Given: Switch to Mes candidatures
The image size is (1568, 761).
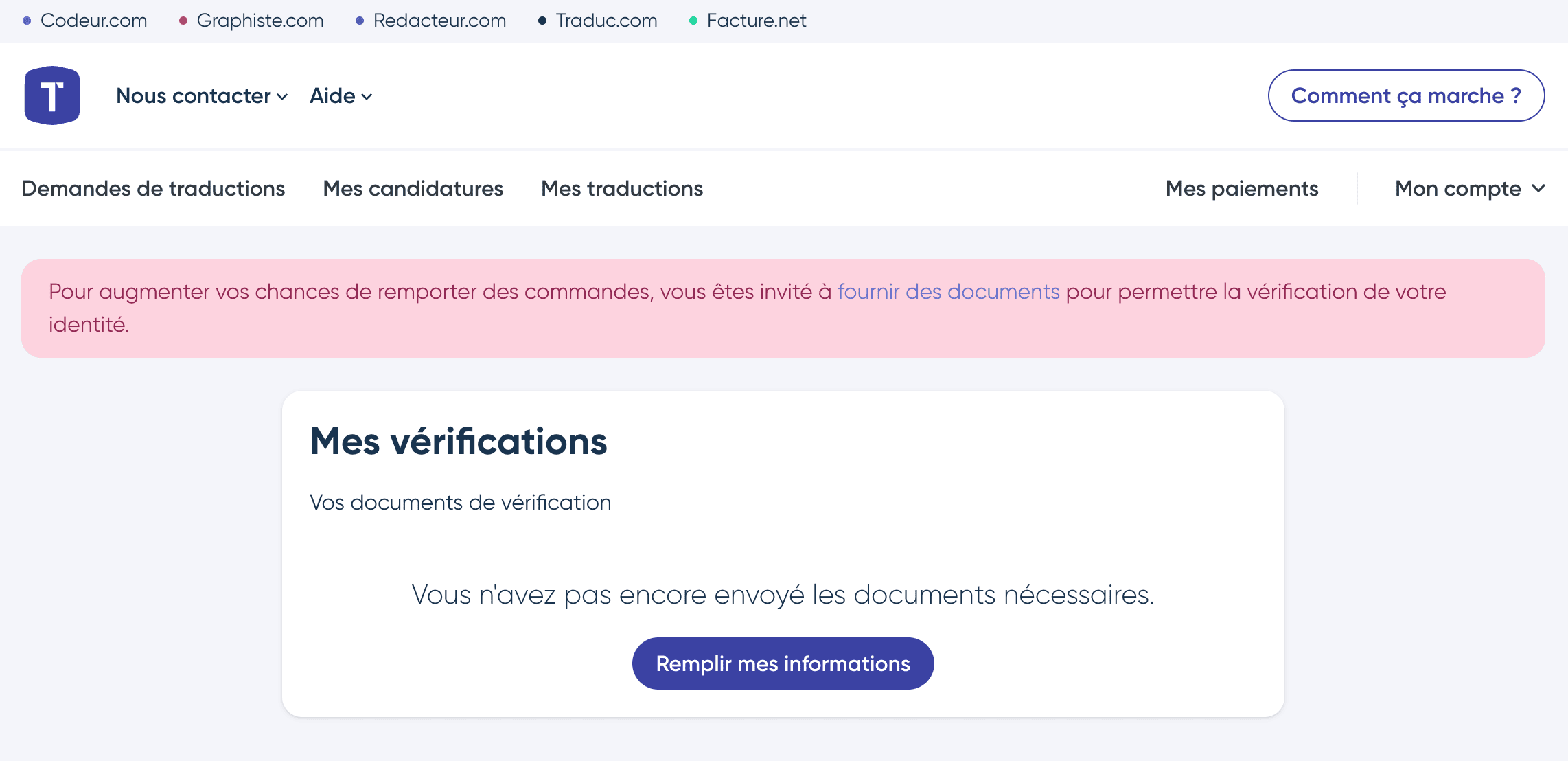Looking at the screenshot, I should coord(413,188).
